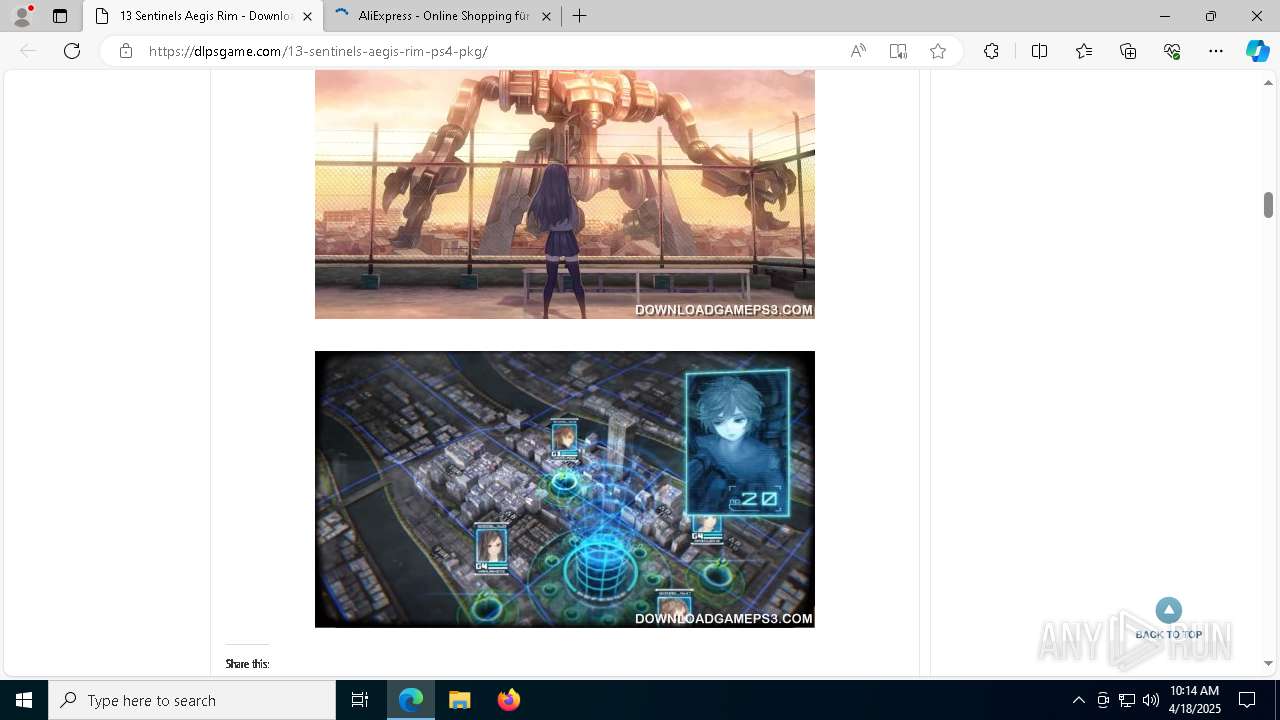The height and width of the screenshot is (720, 1280).
Task: Open Task View on the taskbar
Action: coord(360,700)
